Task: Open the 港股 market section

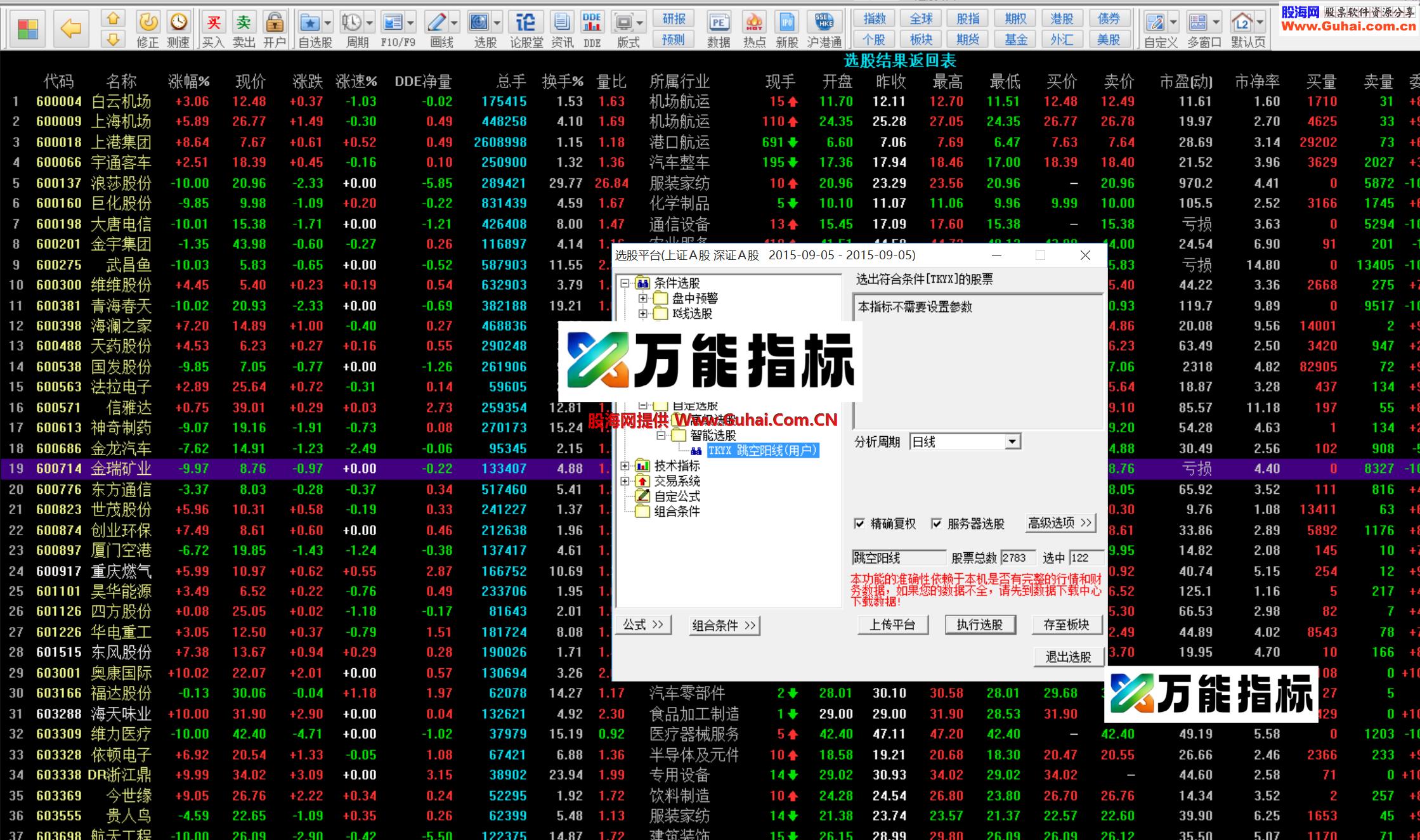Action: 1063,18
